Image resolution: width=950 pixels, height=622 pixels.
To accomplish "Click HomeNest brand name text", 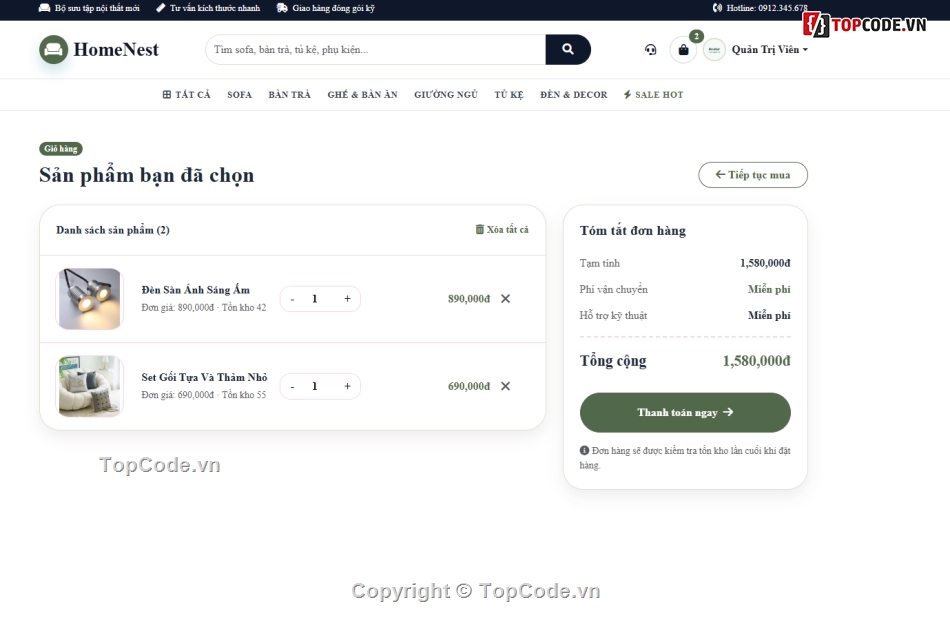I will tap(116, 50).
